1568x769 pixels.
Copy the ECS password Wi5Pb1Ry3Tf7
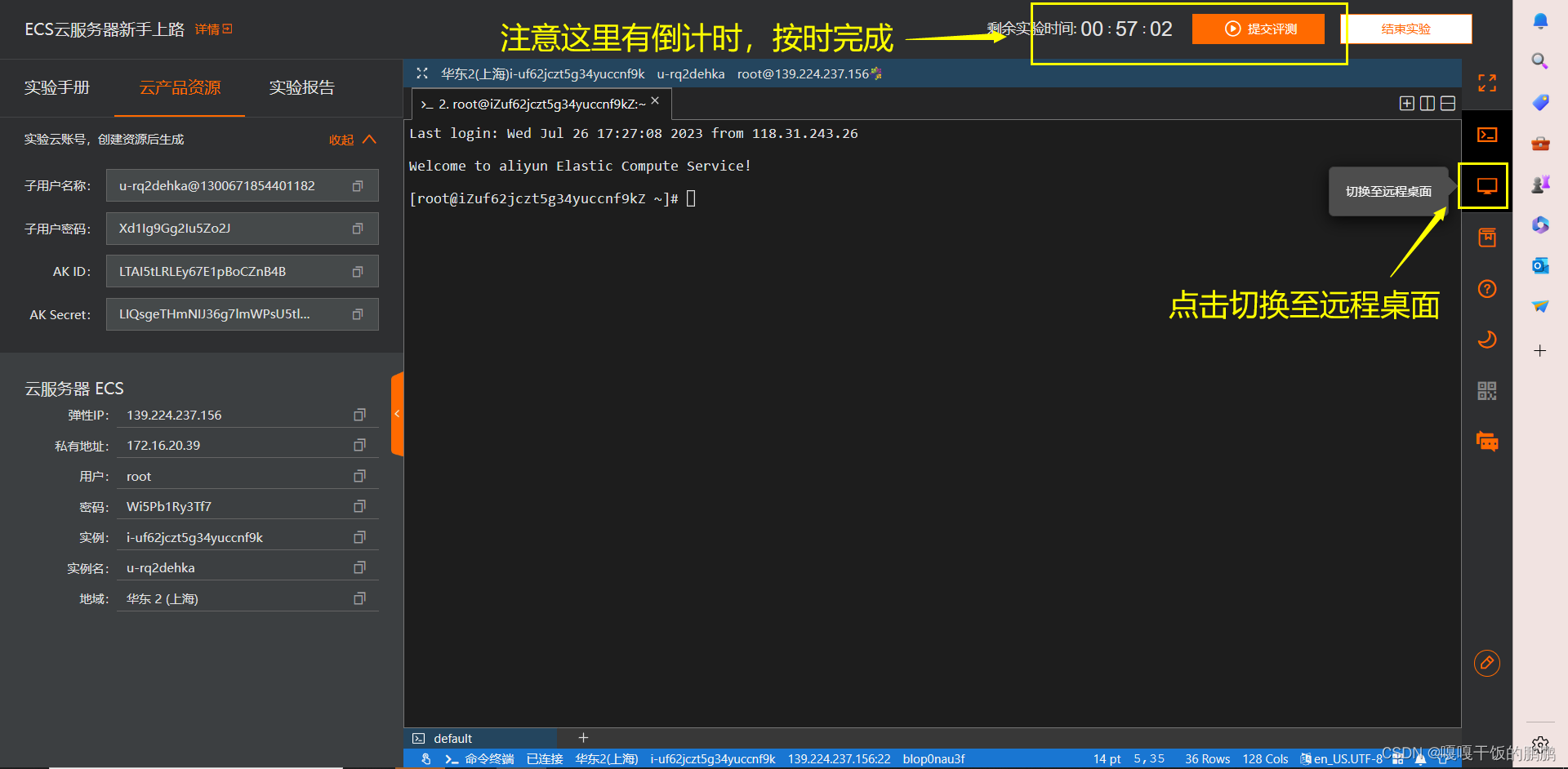[359, 506]
